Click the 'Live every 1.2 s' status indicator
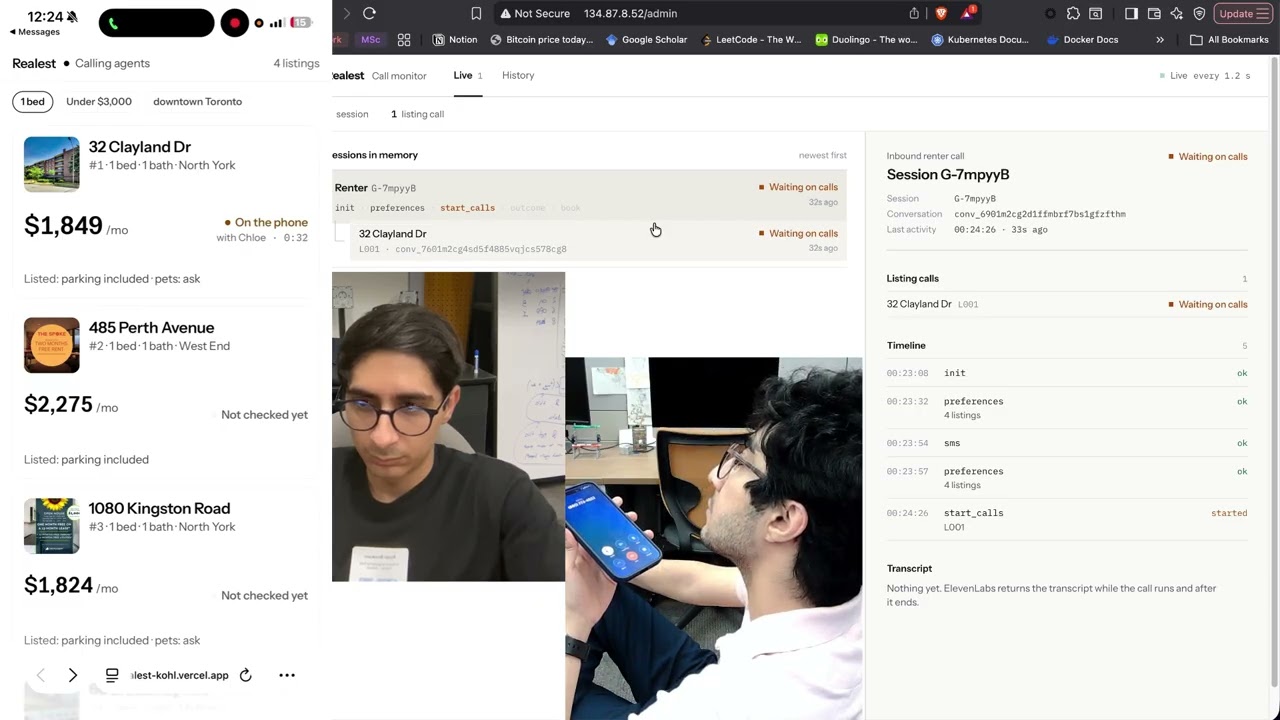The height and width of the screenshot is (720, 1280). 1205,76
